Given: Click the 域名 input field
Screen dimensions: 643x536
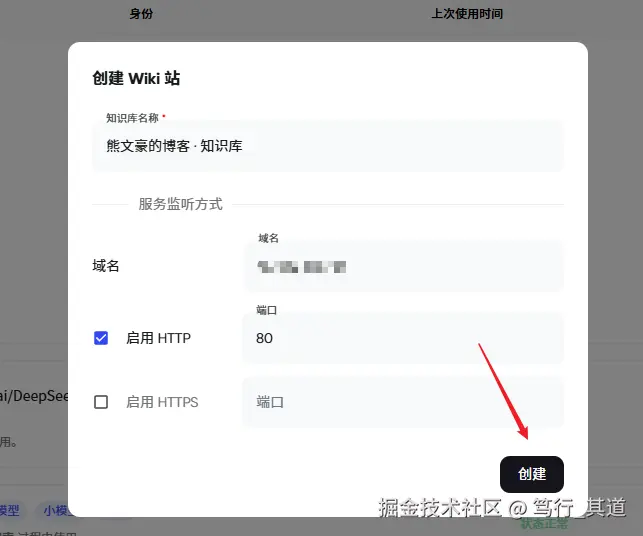Looking at the screenshot, I should pyautogui.click(x=404, y=267).
